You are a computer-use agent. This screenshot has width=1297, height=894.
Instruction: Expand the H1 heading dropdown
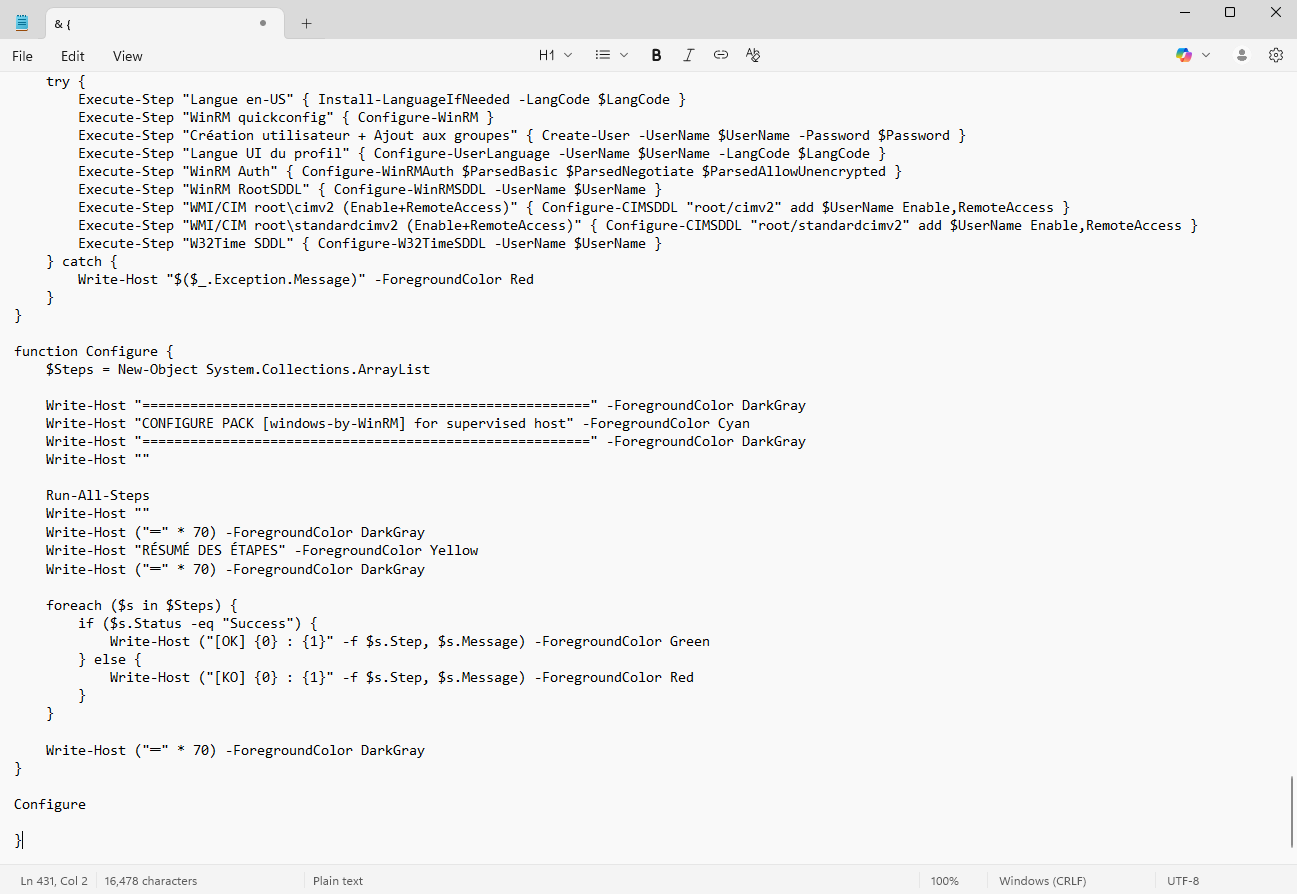[x=555, y=56]
